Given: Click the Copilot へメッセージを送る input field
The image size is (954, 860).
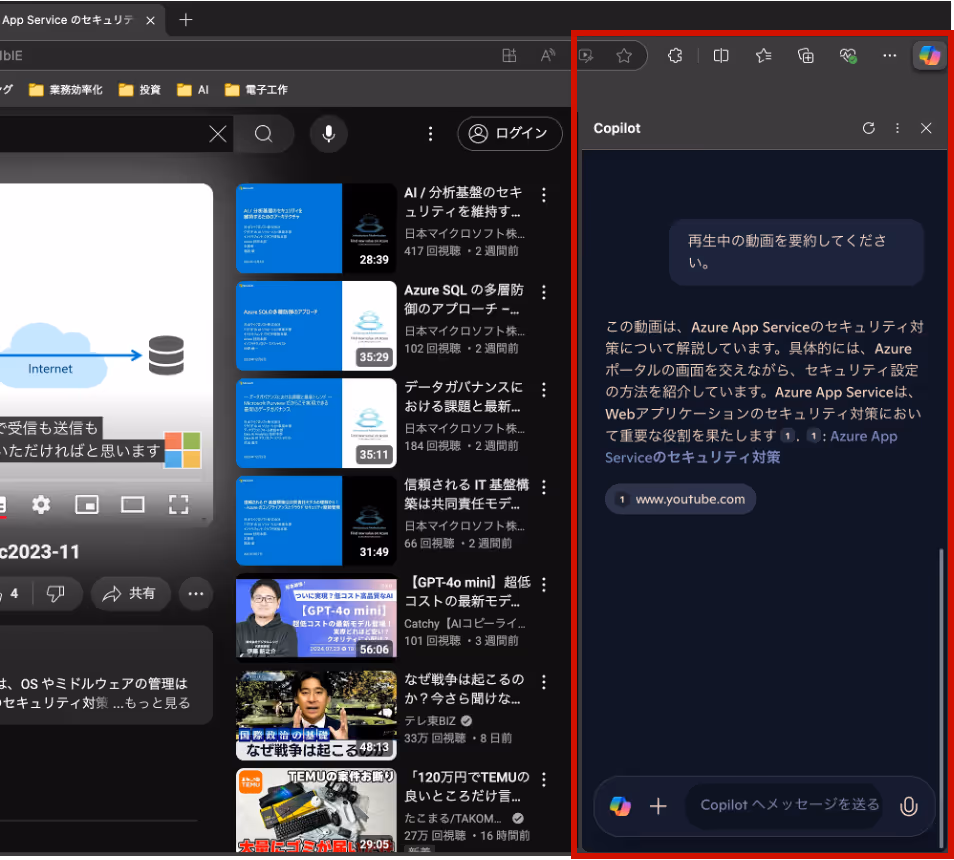Looking at the screenshot, I should coord(789,805).
